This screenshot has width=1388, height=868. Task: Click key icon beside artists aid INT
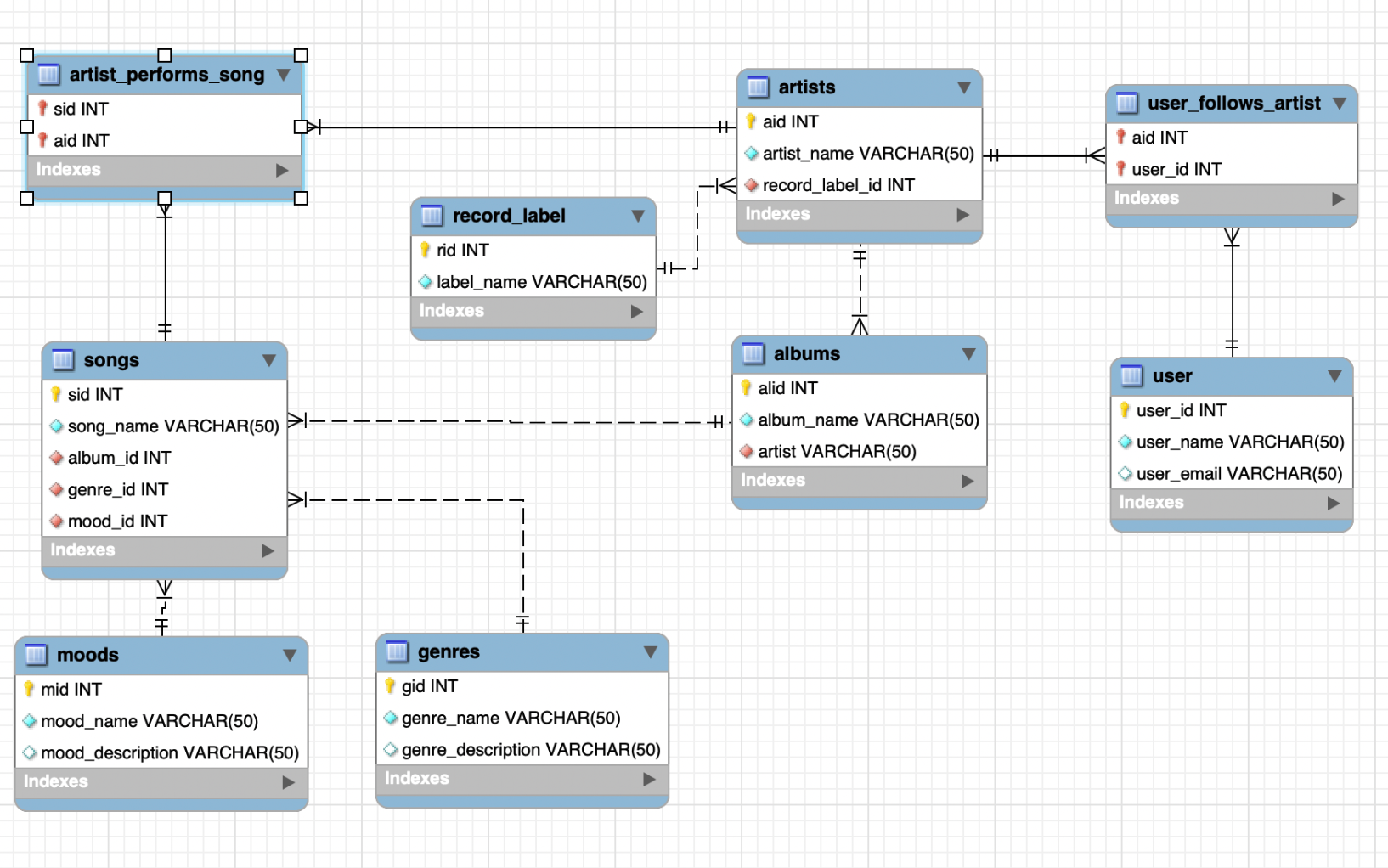[751, 121]
